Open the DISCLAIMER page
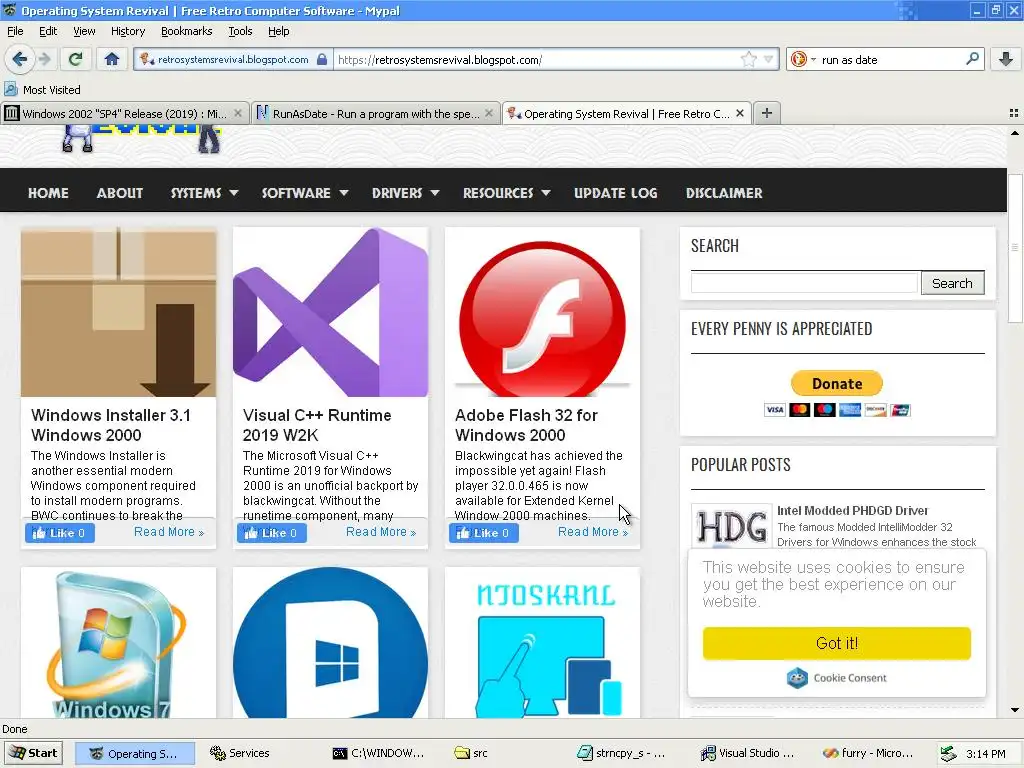 point(724,193)
